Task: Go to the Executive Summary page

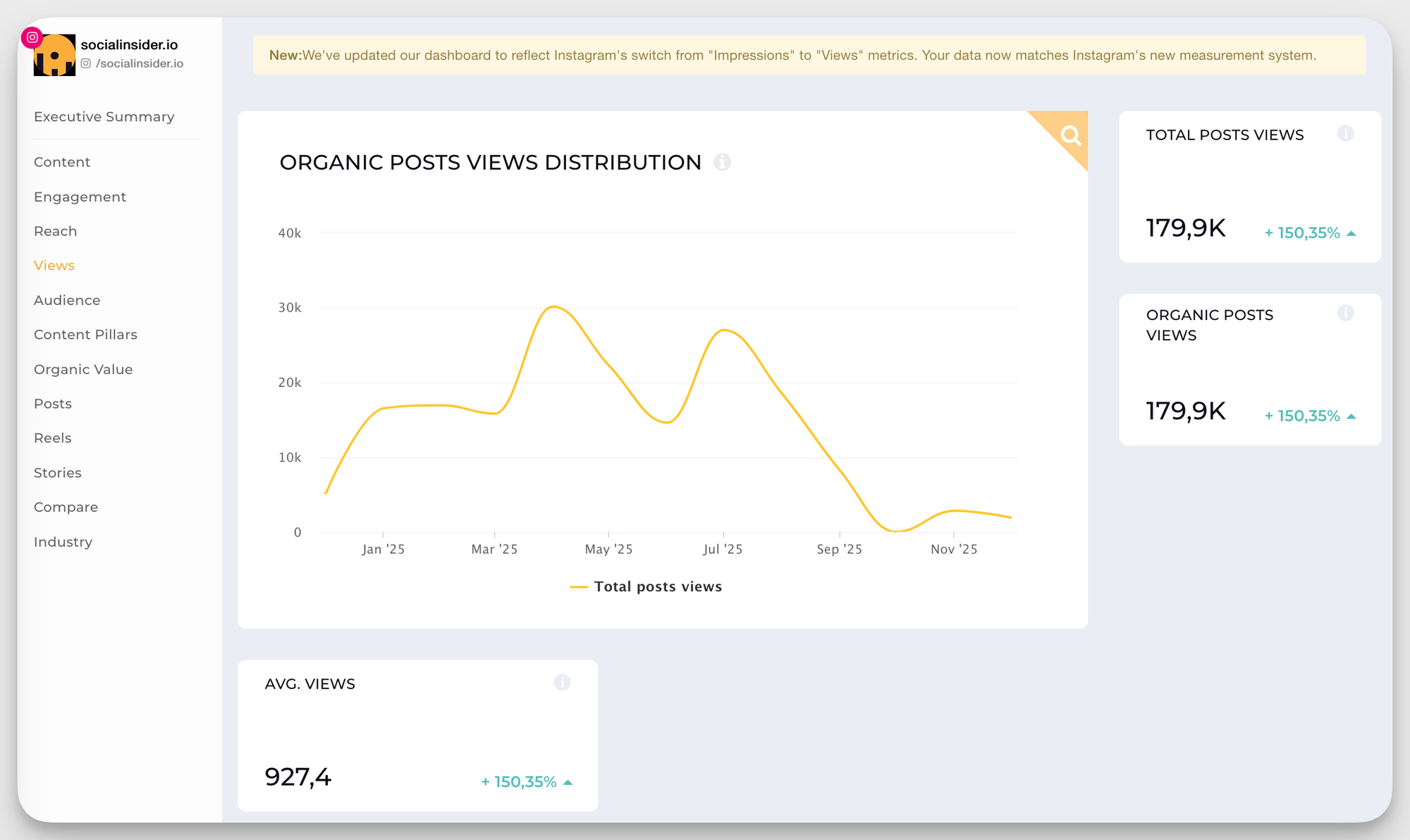Action: click(x=104, y=116)
